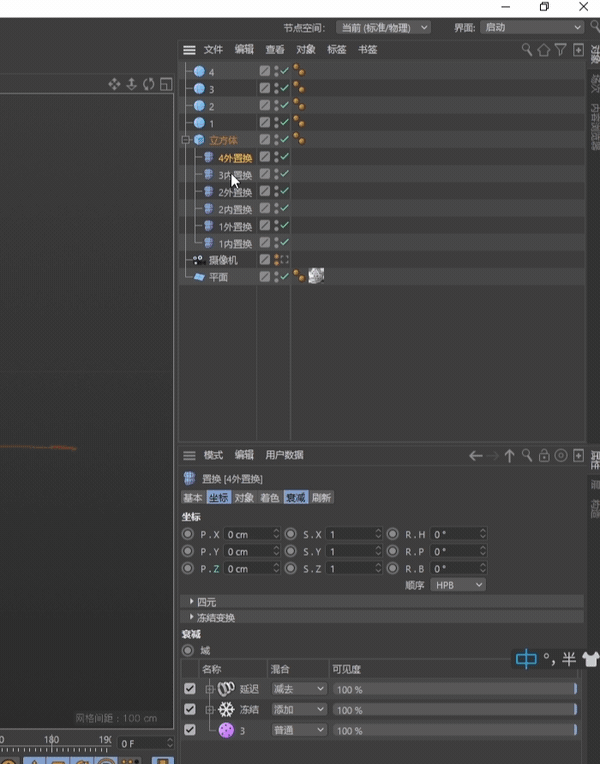Switch to the 基本 tab
600x764 pixels.
click(193, 497)
